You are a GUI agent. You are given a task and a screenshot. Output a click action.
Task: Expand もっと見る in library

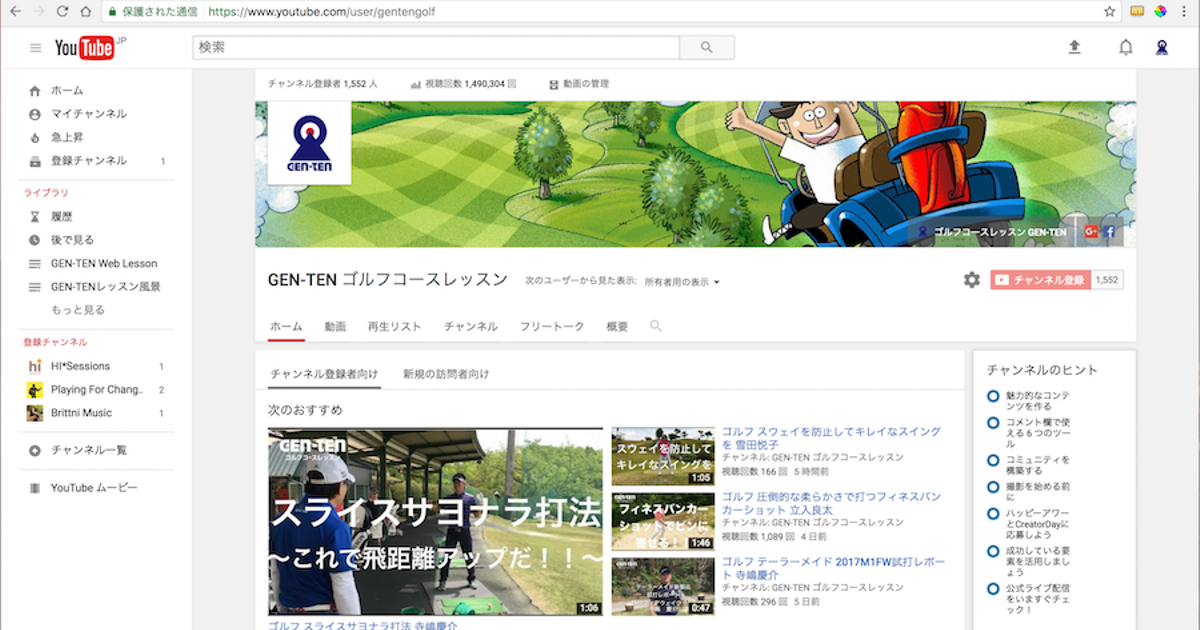[x=78, y=310]
